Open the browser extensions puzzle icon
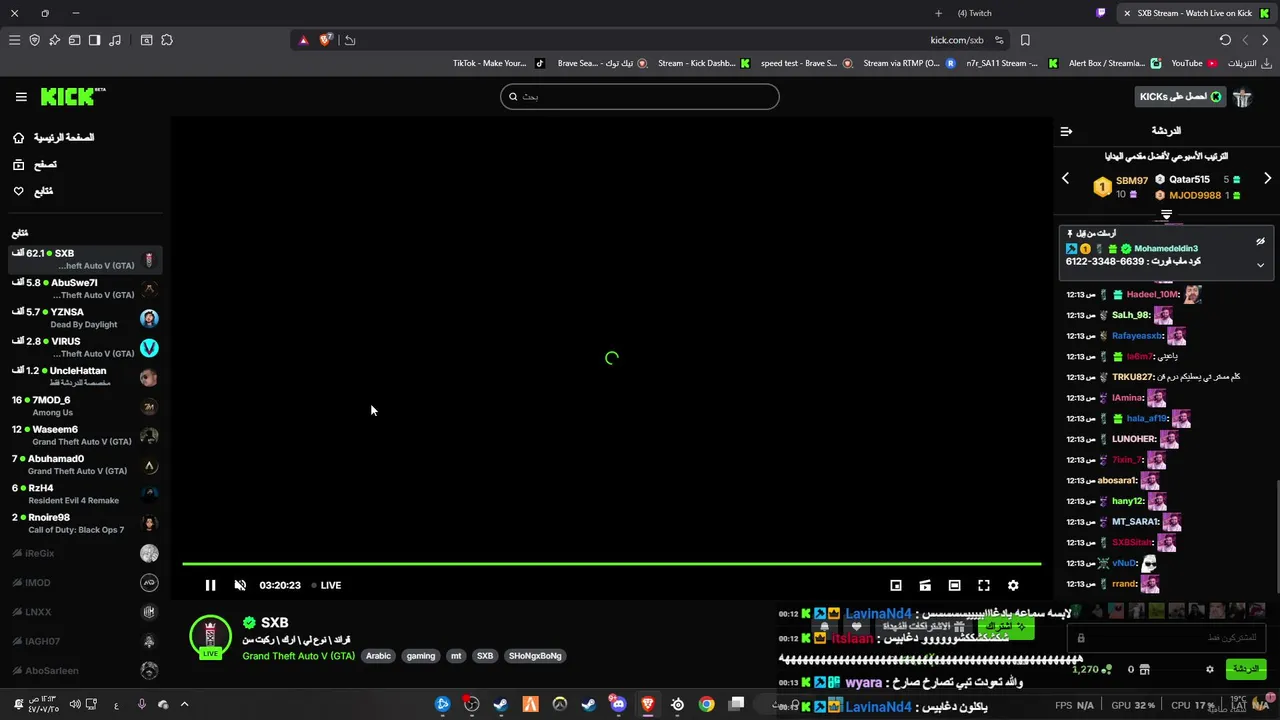The width and height of the screenshot is (1280, 720). click(167, 40)
